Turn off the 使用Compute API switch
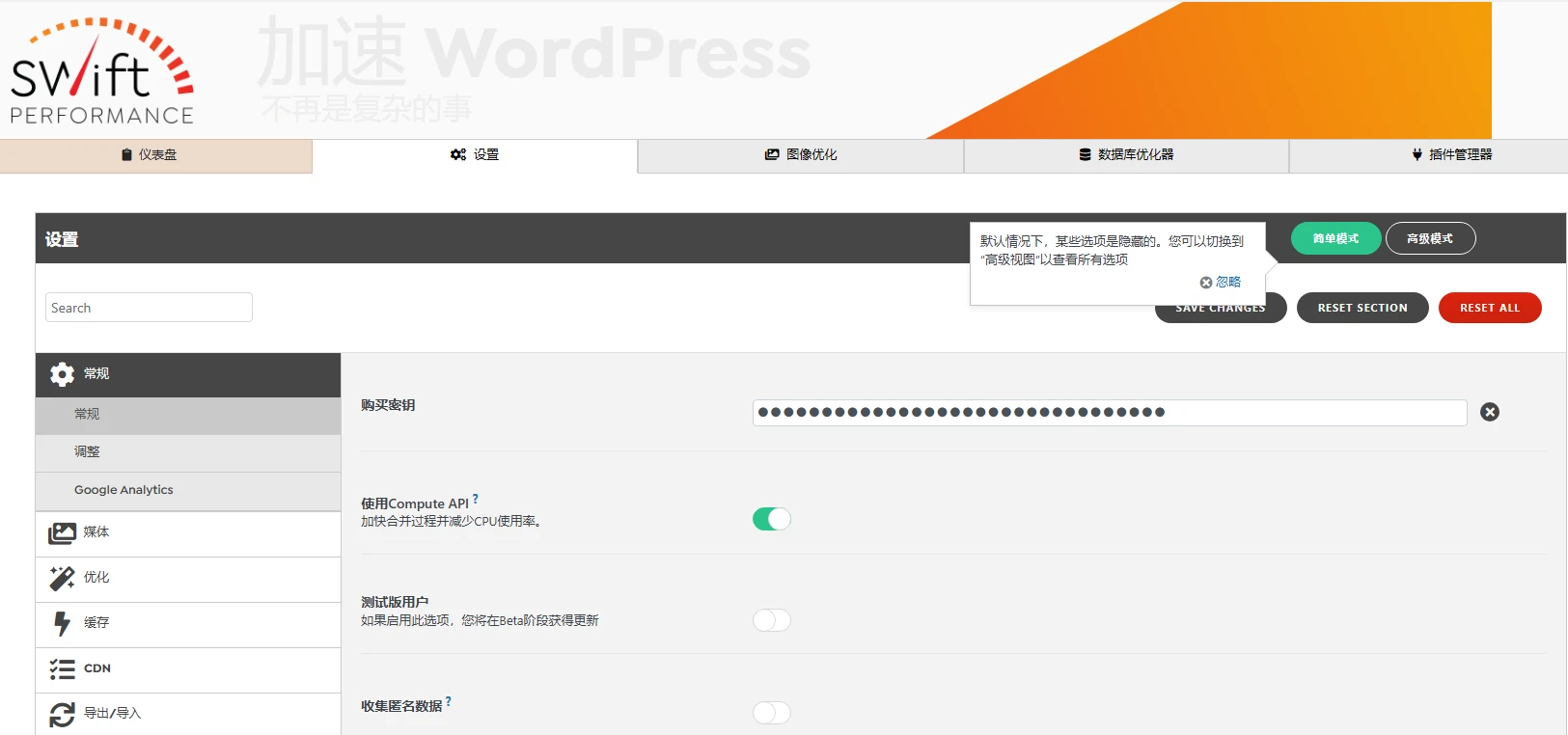This screenshot has height=735, width=1568. 772,519
